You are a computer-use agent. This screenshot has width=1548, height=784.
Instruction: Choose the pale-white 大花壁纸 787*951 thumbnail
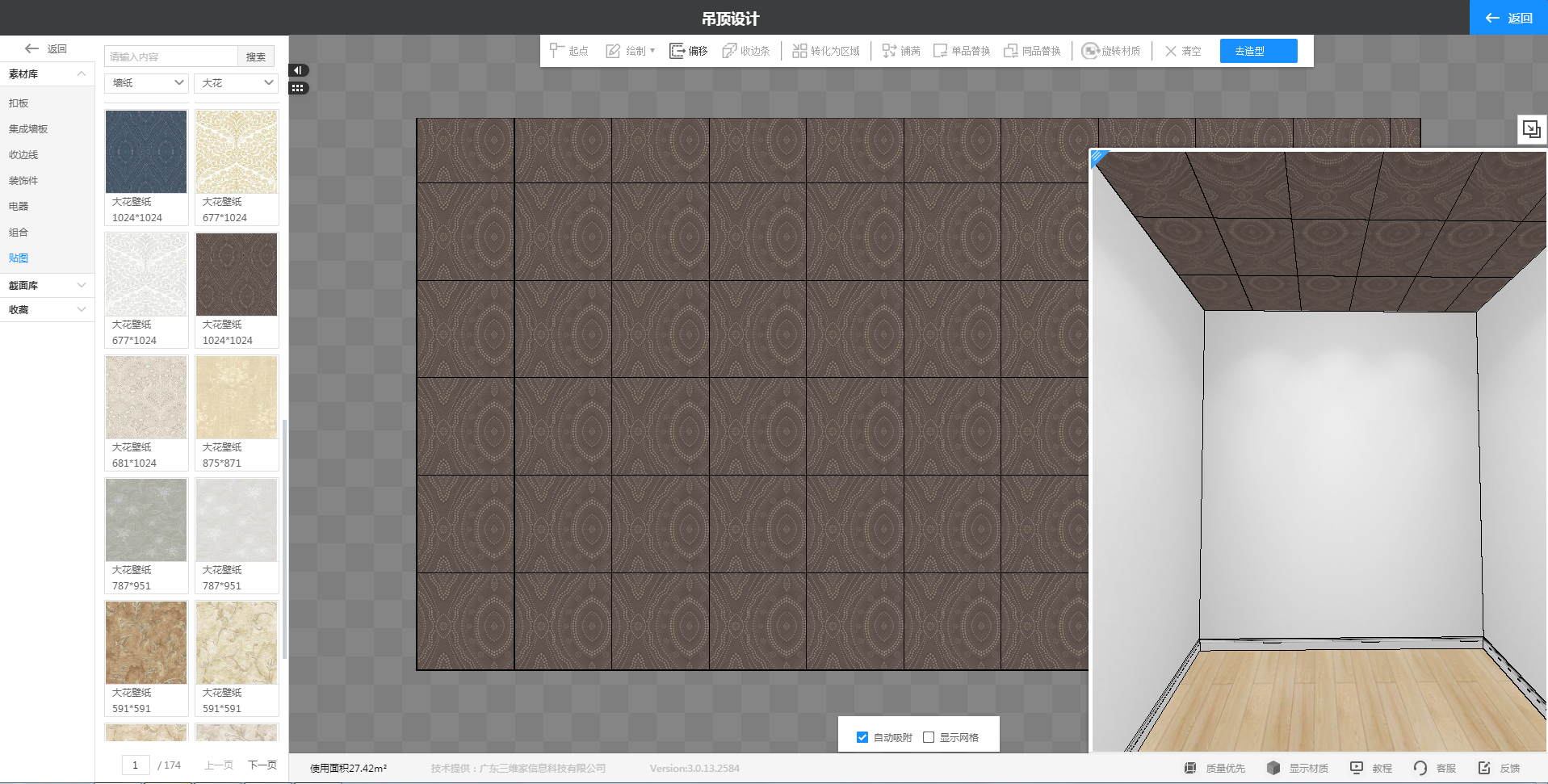click(237, 520)
